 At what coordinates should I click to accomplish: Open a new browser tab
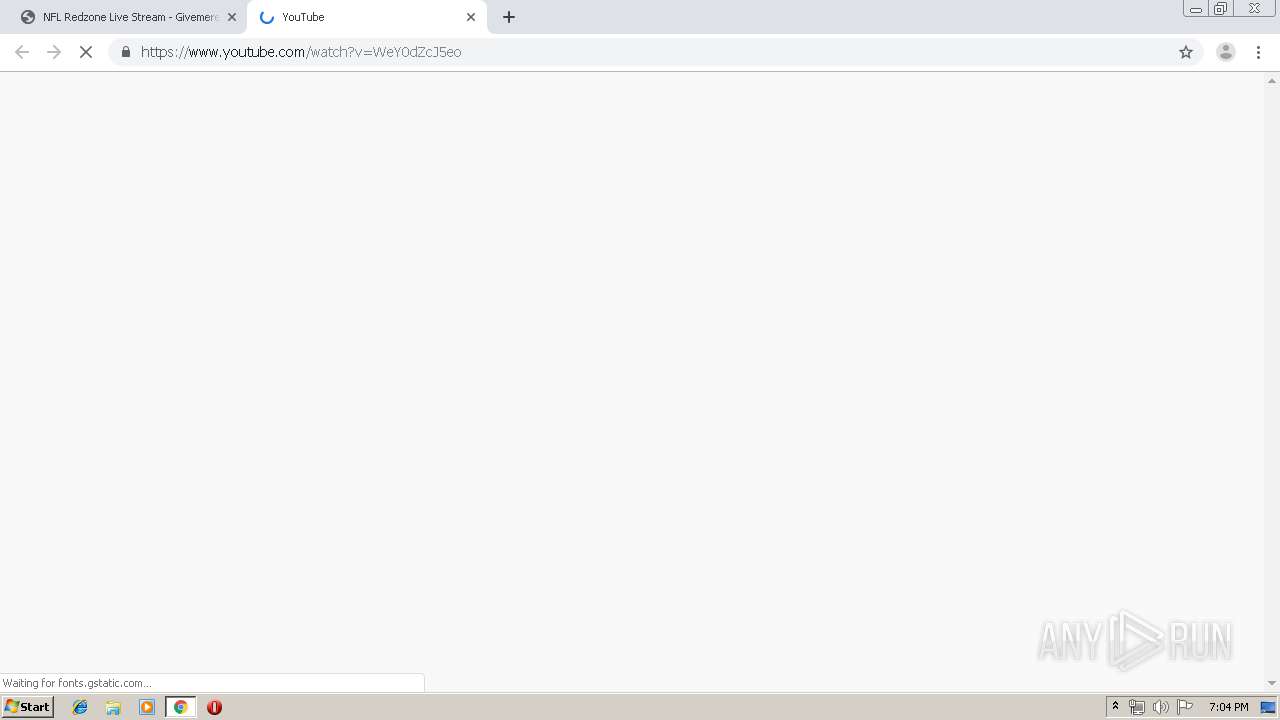509,17
